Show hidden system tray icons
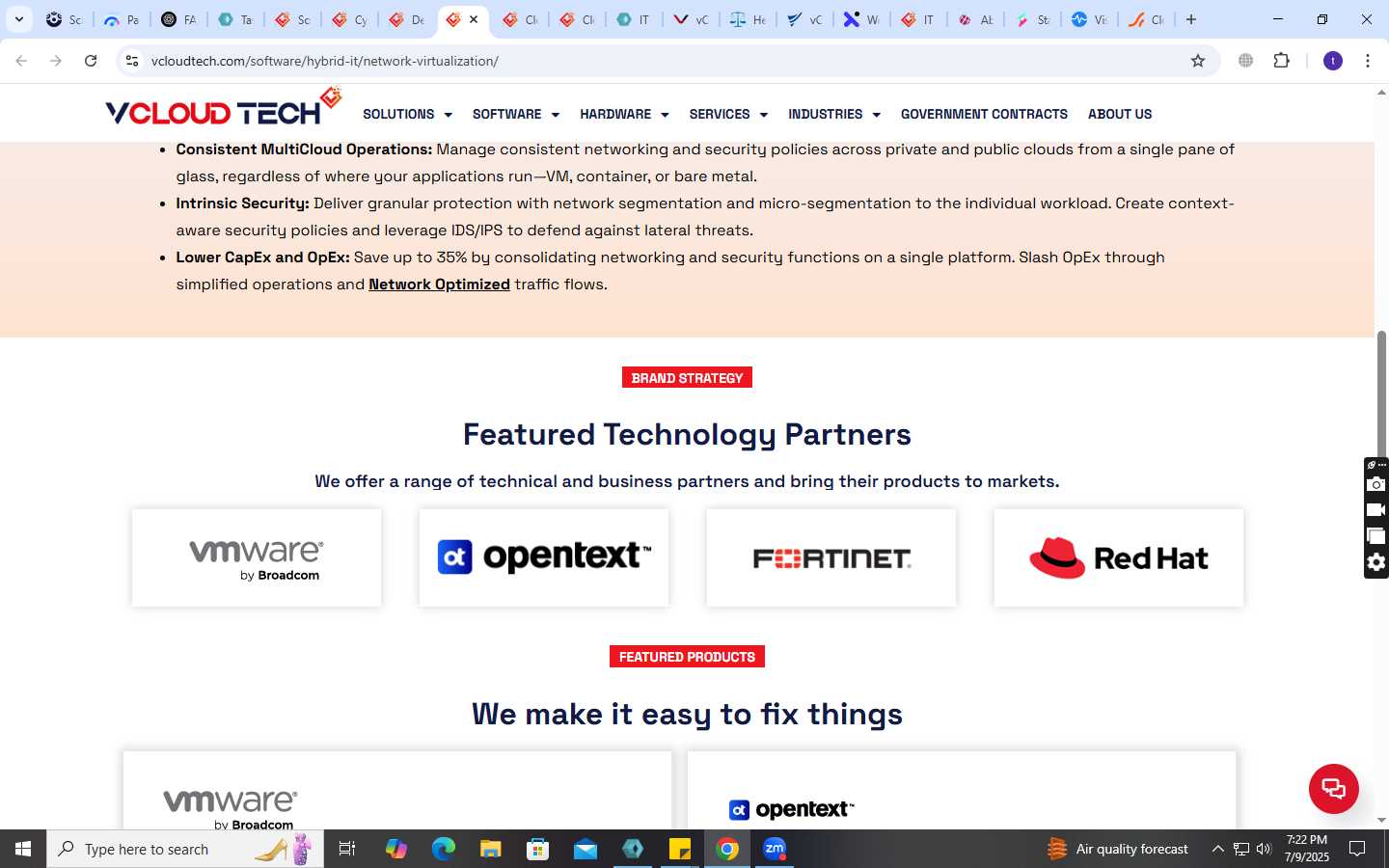The image size is (1389, 868). pyautogui.click(x=1218, y=849)
